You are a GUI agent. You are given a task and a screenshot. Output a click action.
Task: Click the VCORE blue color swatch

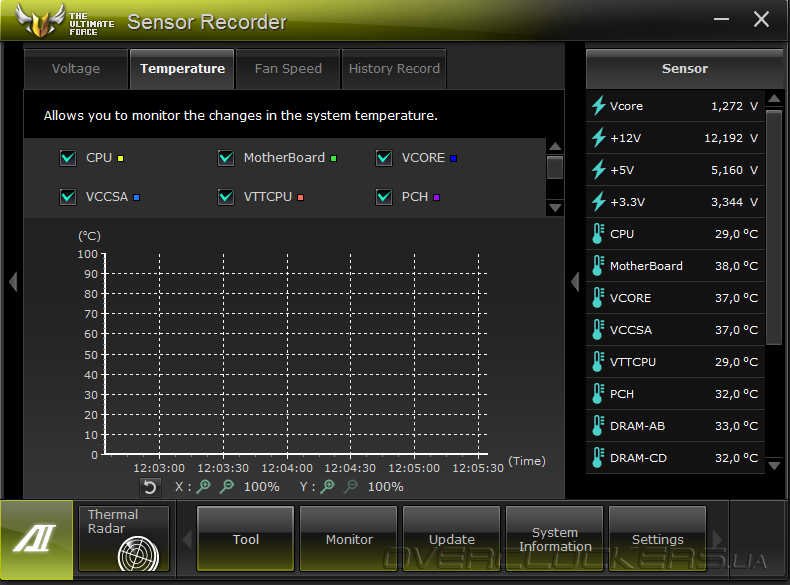tap(453, 158)
